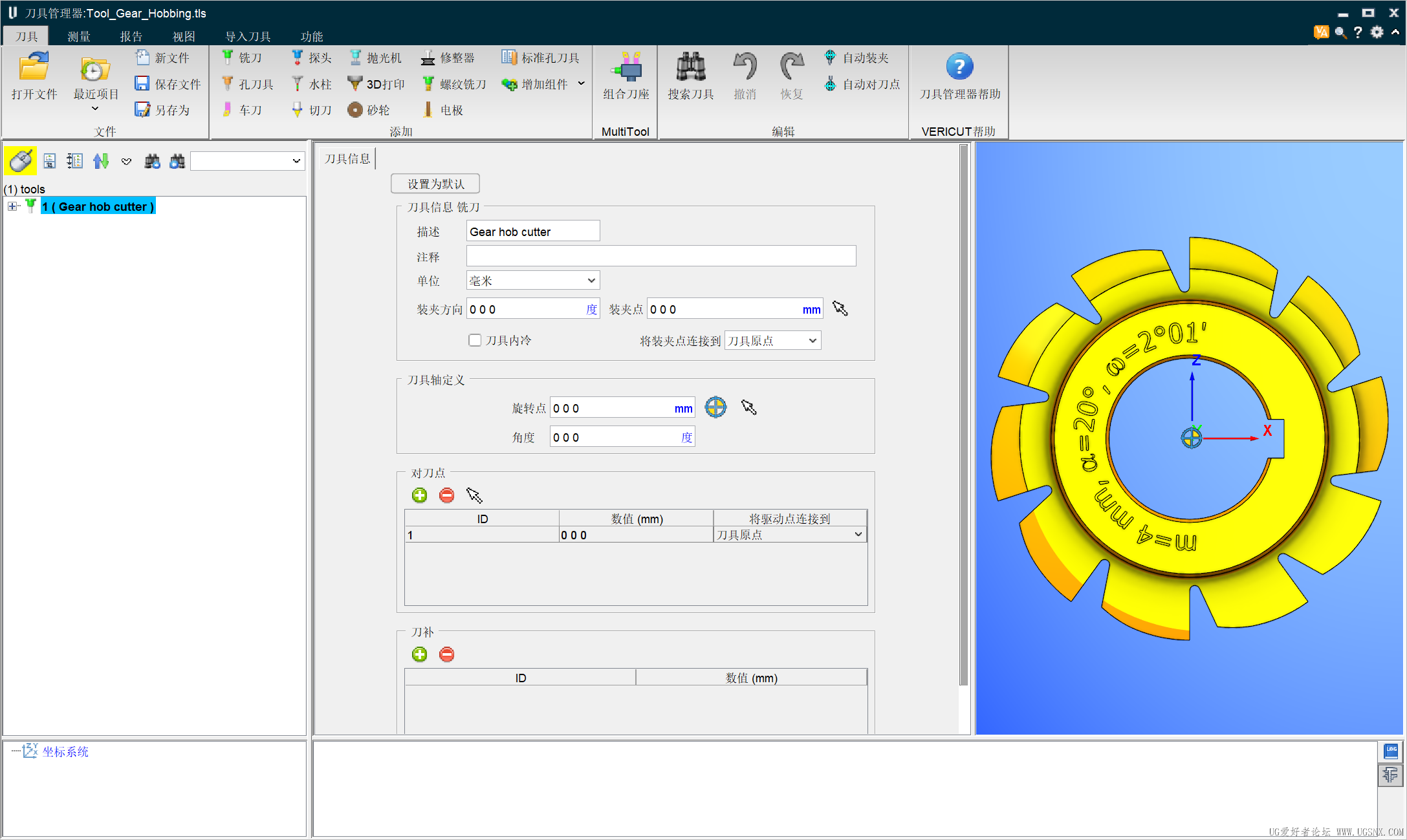
Task: Add a 砂轮 grinding wheel
Action: click(x=369, y=110)
